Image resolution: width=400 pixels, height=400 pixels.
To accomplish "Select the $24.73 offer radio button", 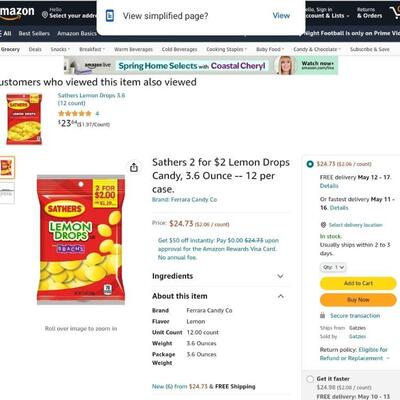I will 310,164.
